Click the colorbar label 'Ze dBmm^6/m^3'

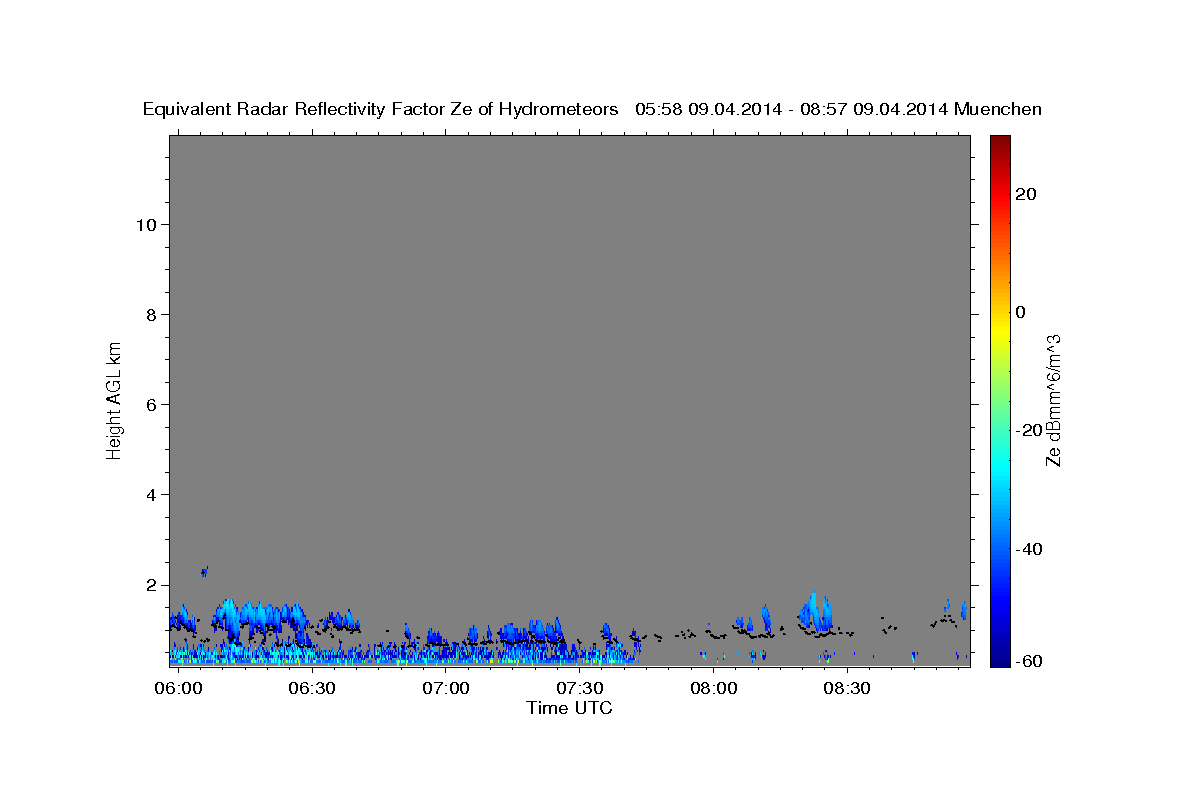coord(1053,400)
